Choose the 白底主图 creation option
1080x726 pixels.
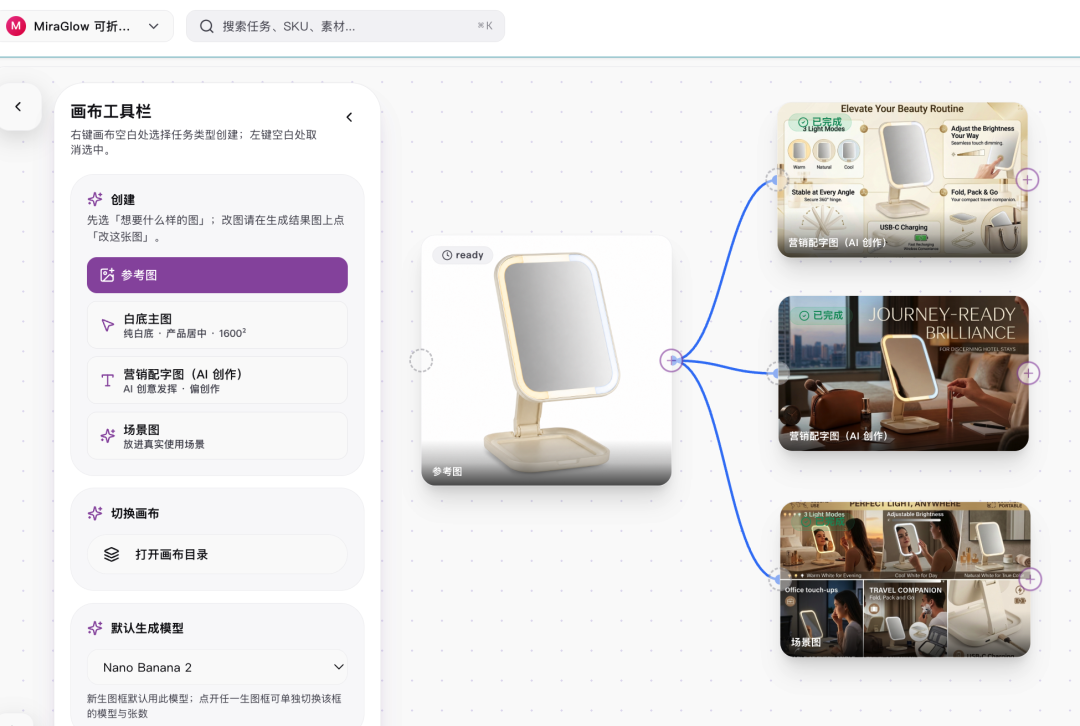point(217,325)
